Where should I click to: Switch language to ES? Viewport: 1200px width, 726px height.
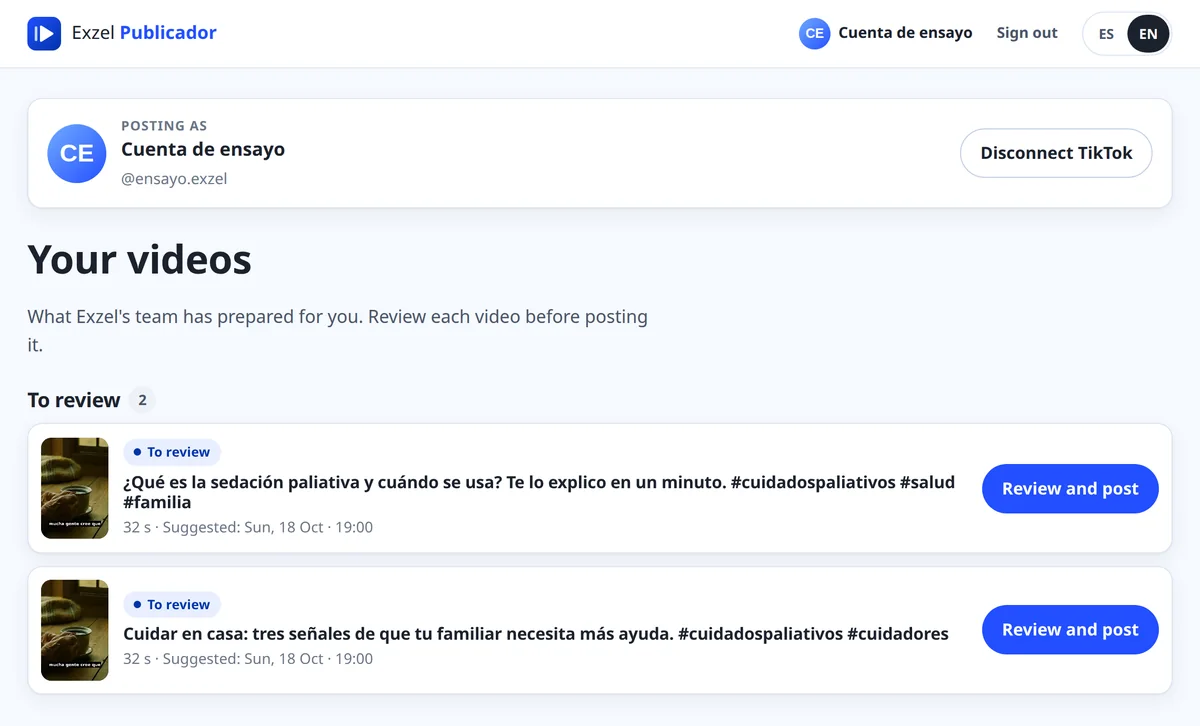pyautogui.click(x=1106, y=34)
